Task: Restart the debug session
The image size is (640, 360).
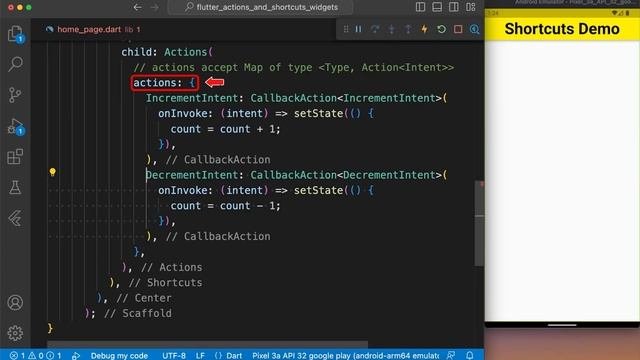Action: click(x=441, y=29)
